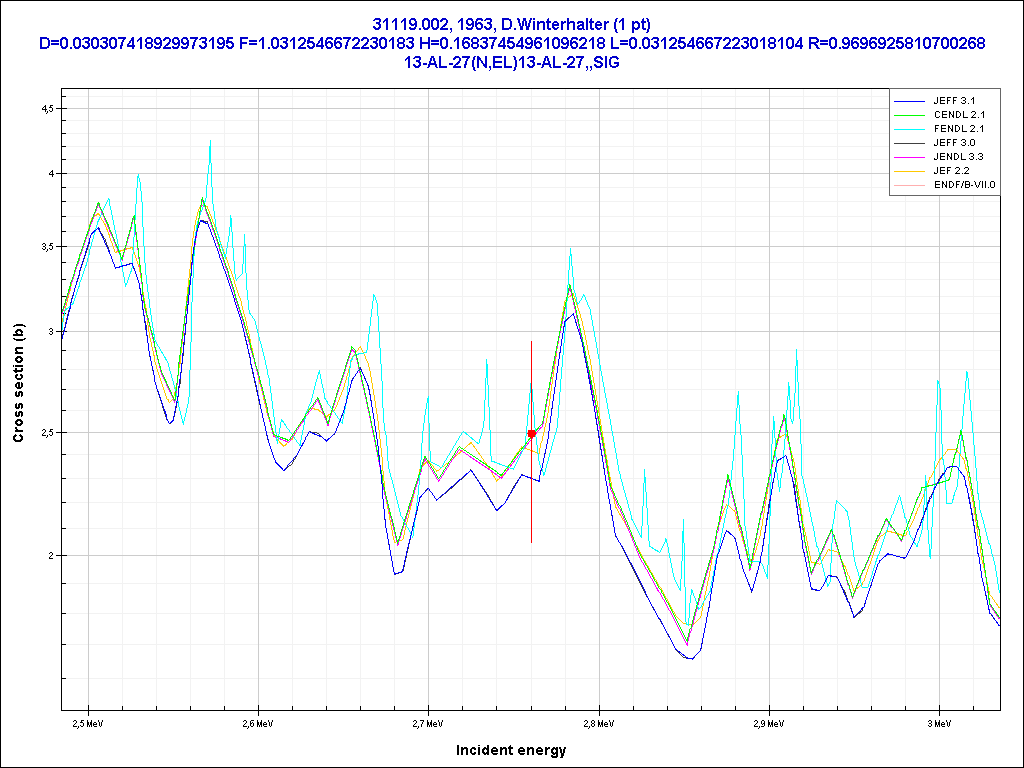Viewport: 1024px width, 768px height.
Task: Click the reaction label 13-AL-27(N,EL)13-AL-27,,SIG
Action: click(x=511, y=62)
